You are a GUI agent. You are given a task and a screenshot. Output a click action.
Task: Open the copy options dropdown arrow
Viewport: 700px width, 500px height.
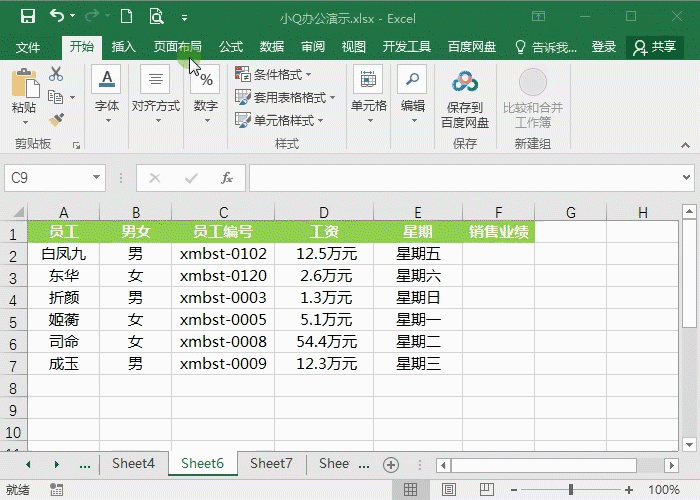[72, 97]
